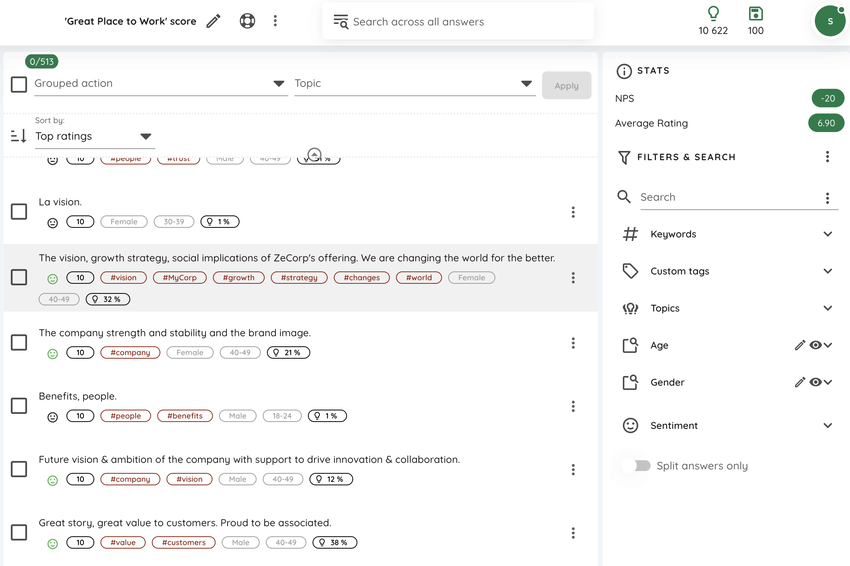This screenshot has height=566, width=850.
Task: Toggle Gender filter visibility eye
Action: 815,382
